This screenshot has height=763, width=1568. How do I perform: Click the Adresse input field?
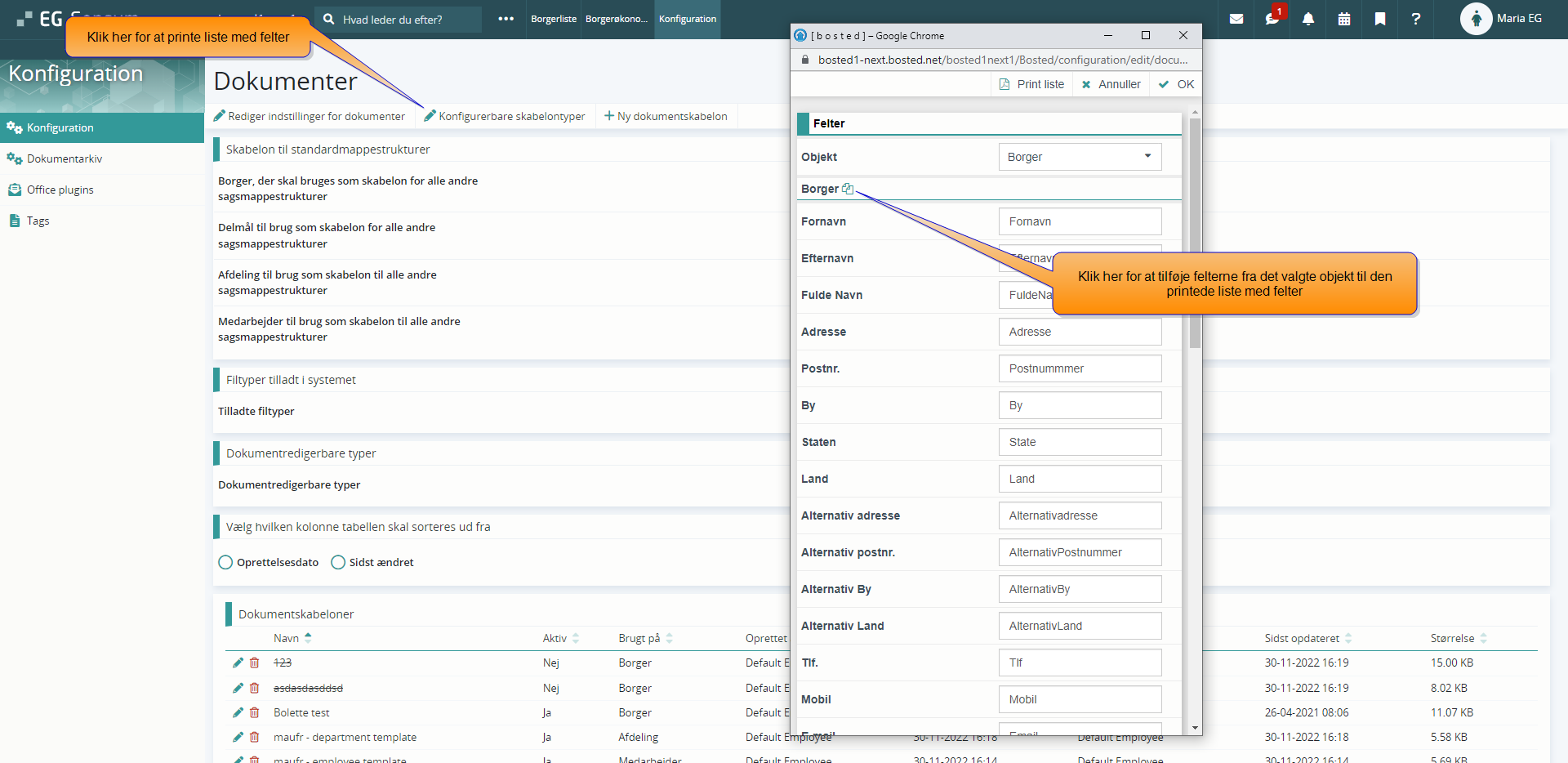pyautogui.click(x=1080, y=332)
